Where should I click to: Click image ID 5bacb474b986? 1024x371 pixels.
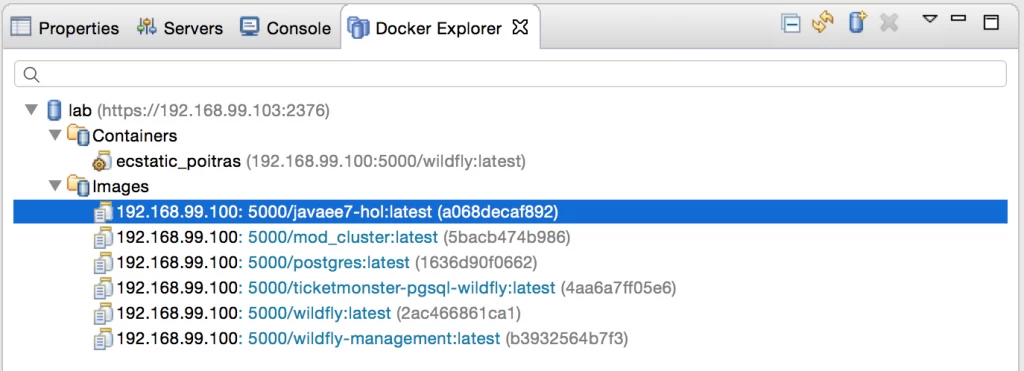click(x=507, y=237)
